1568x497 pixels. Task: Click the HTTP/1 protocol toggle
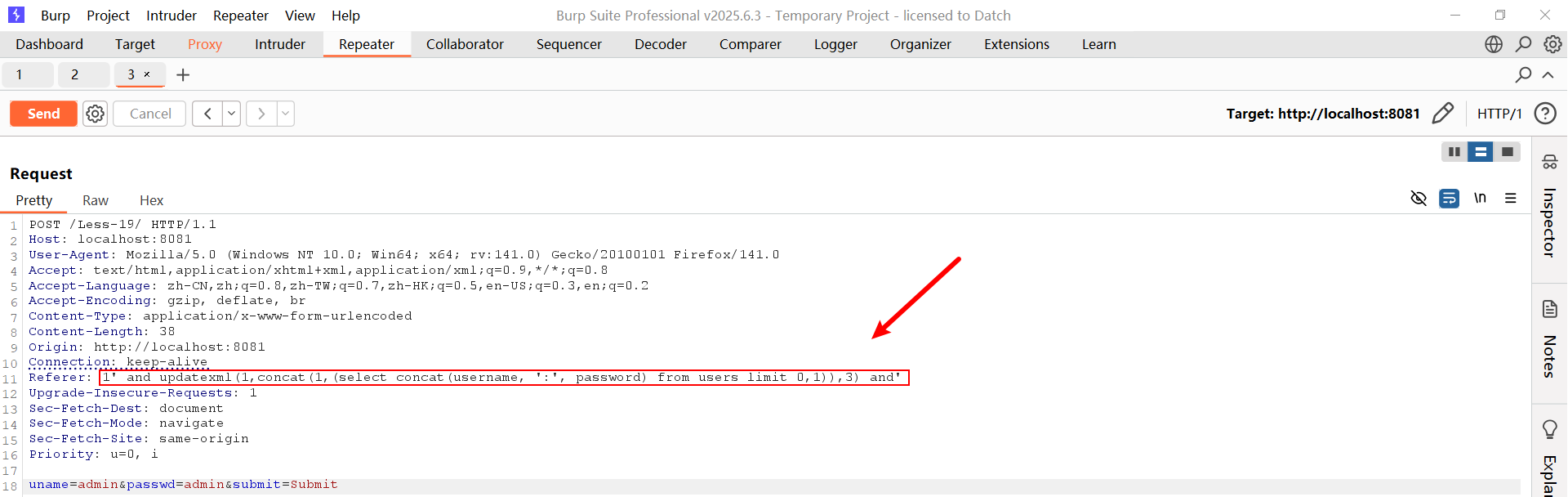pyautogui.click(x=1499, y=114)
